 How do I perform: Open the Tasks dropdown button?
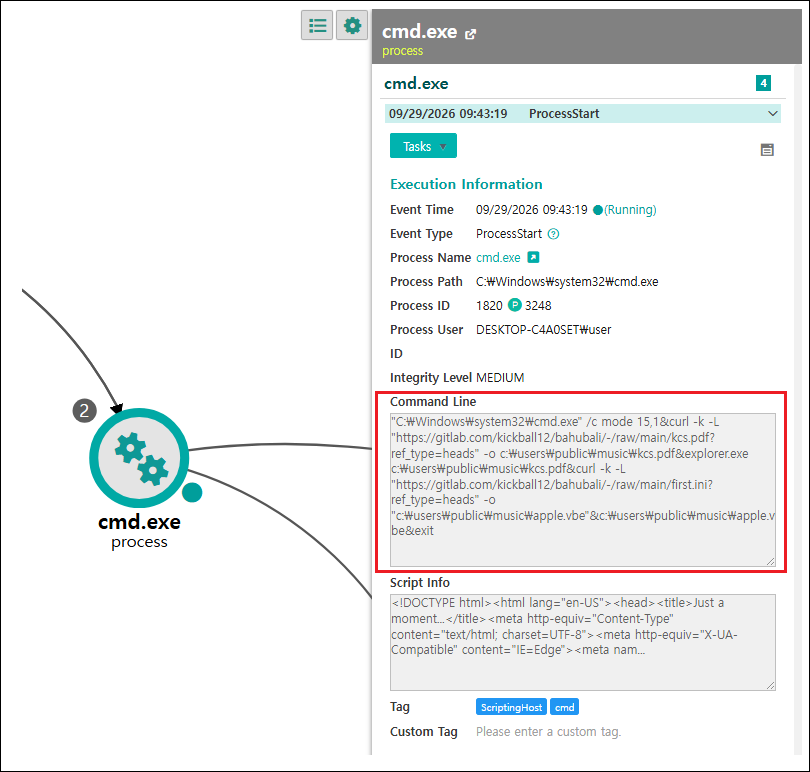(x=423, y=146)
